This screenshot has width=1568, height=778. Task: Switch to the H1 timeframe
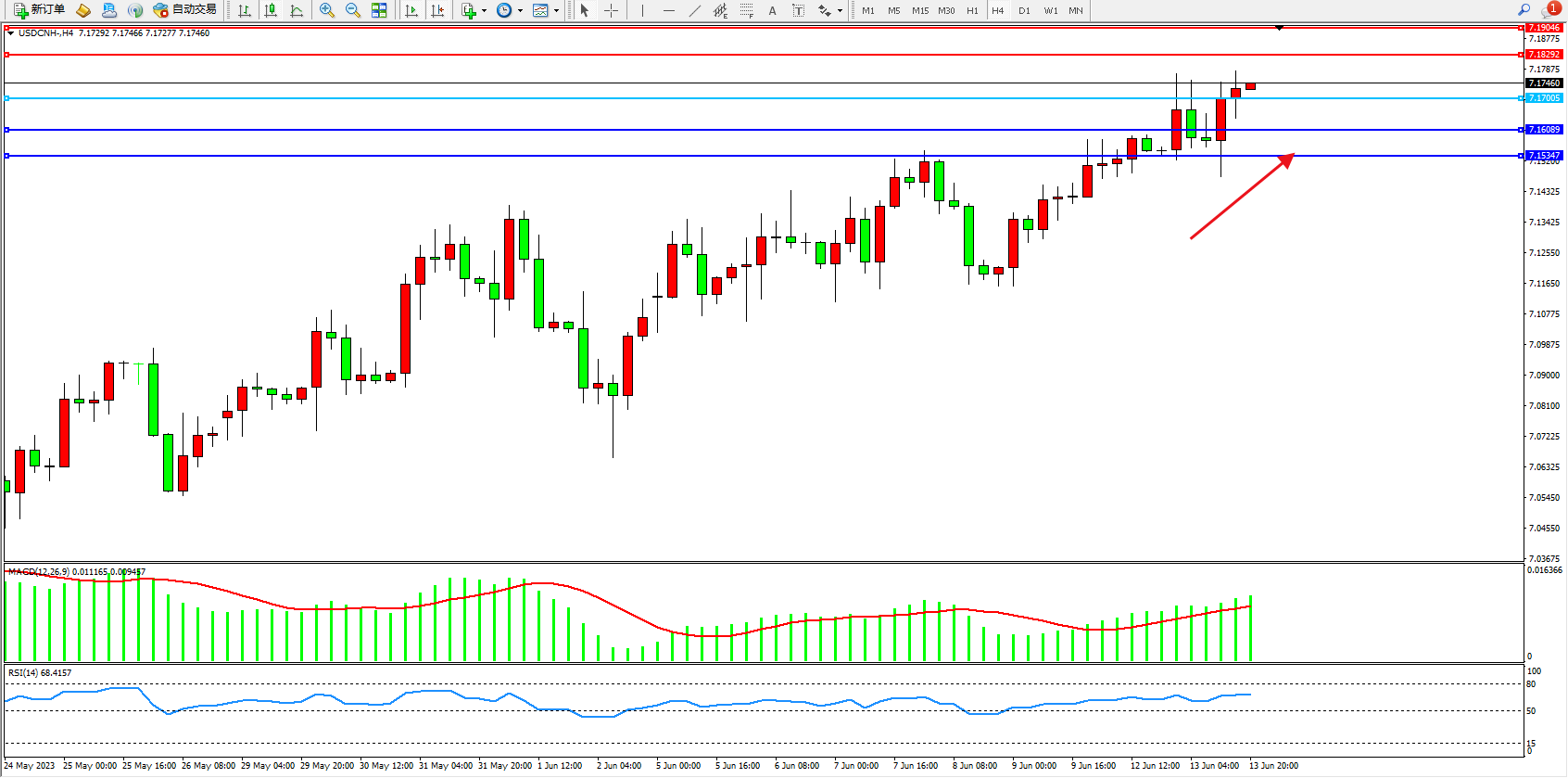(x=972, y=11)
